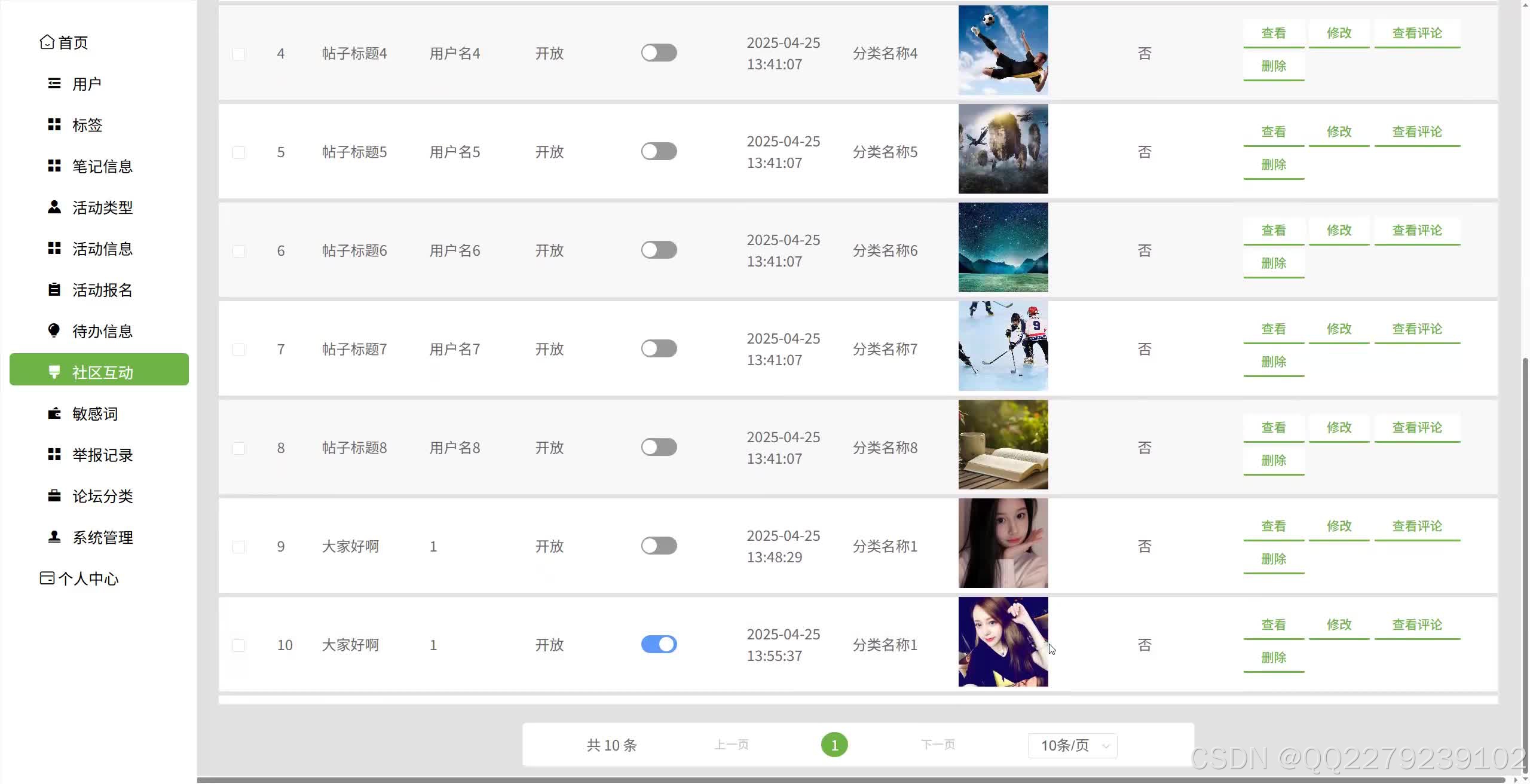Image resolution: width=1530 pixels, height=784 pixels.
Task: Click the lightbulb icon beside 待办信息
Action: coord(54,331)
